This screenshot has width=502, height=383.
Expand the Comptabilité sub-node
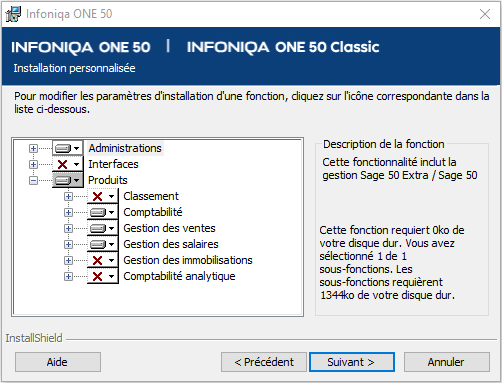[x=68, y=212]
